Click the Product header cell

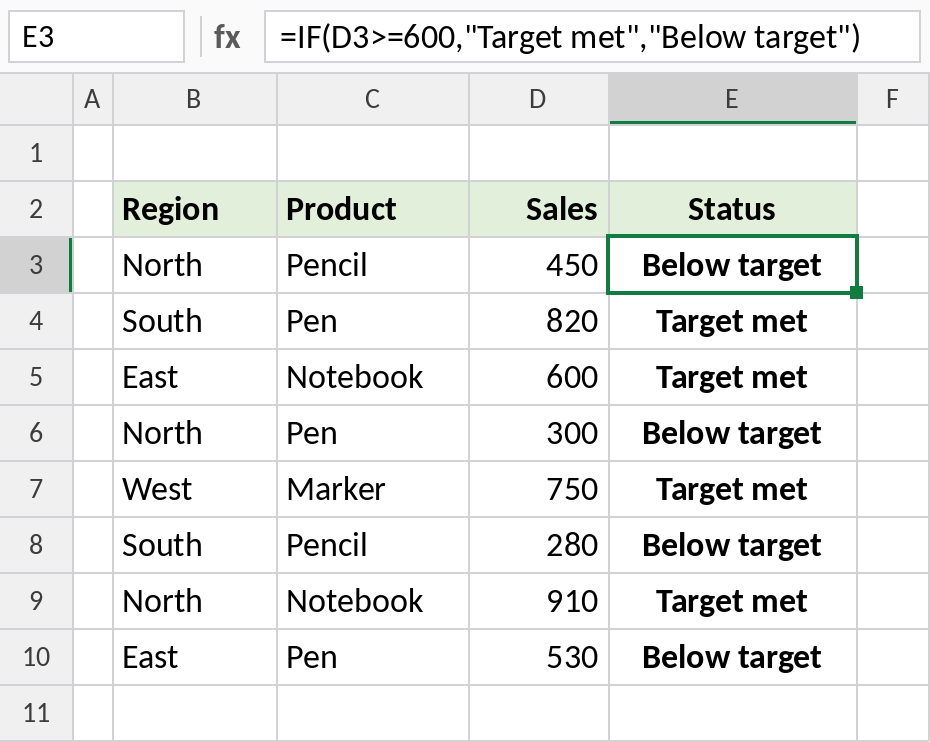coord(372,209)
